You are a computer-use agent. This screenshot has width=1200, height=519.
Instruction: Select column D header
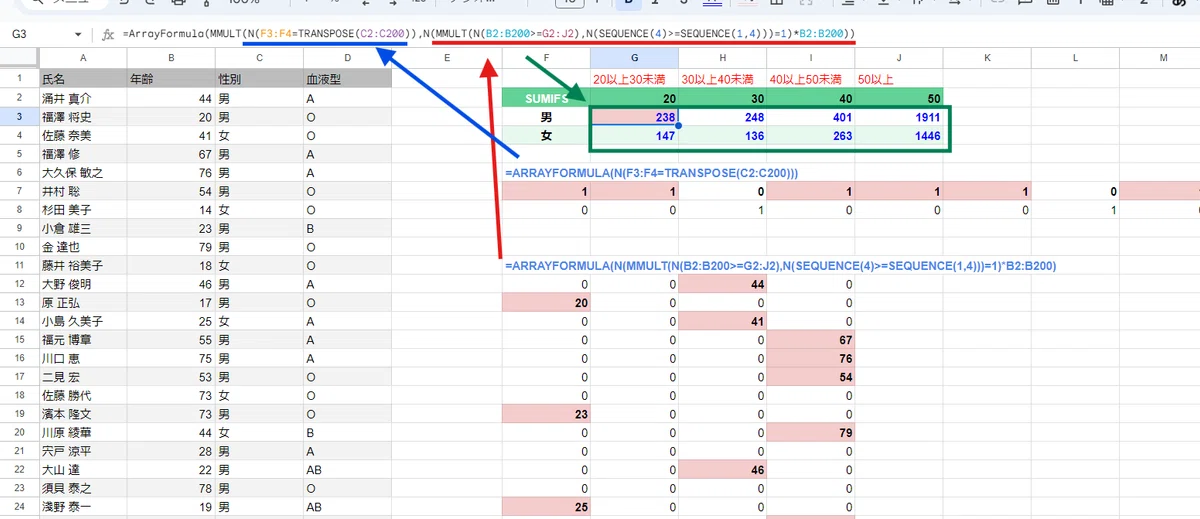click(x=347, y=58)
